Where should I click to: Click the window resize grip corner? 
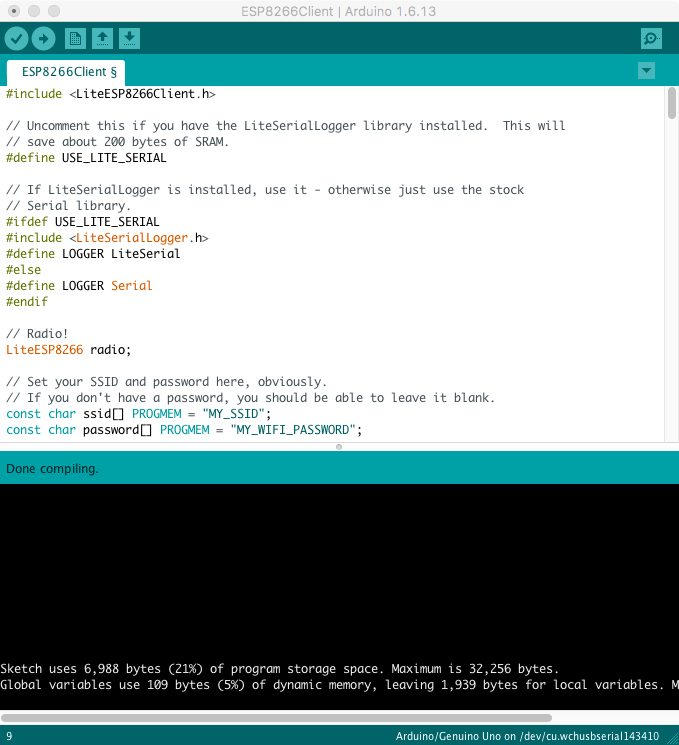pyautogui.click(x=673, y=739)
